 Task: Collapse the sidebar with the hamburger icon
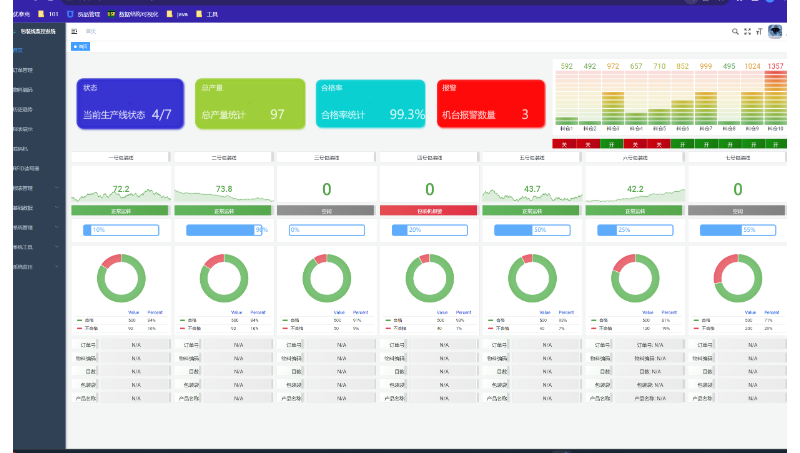(74, 31)
